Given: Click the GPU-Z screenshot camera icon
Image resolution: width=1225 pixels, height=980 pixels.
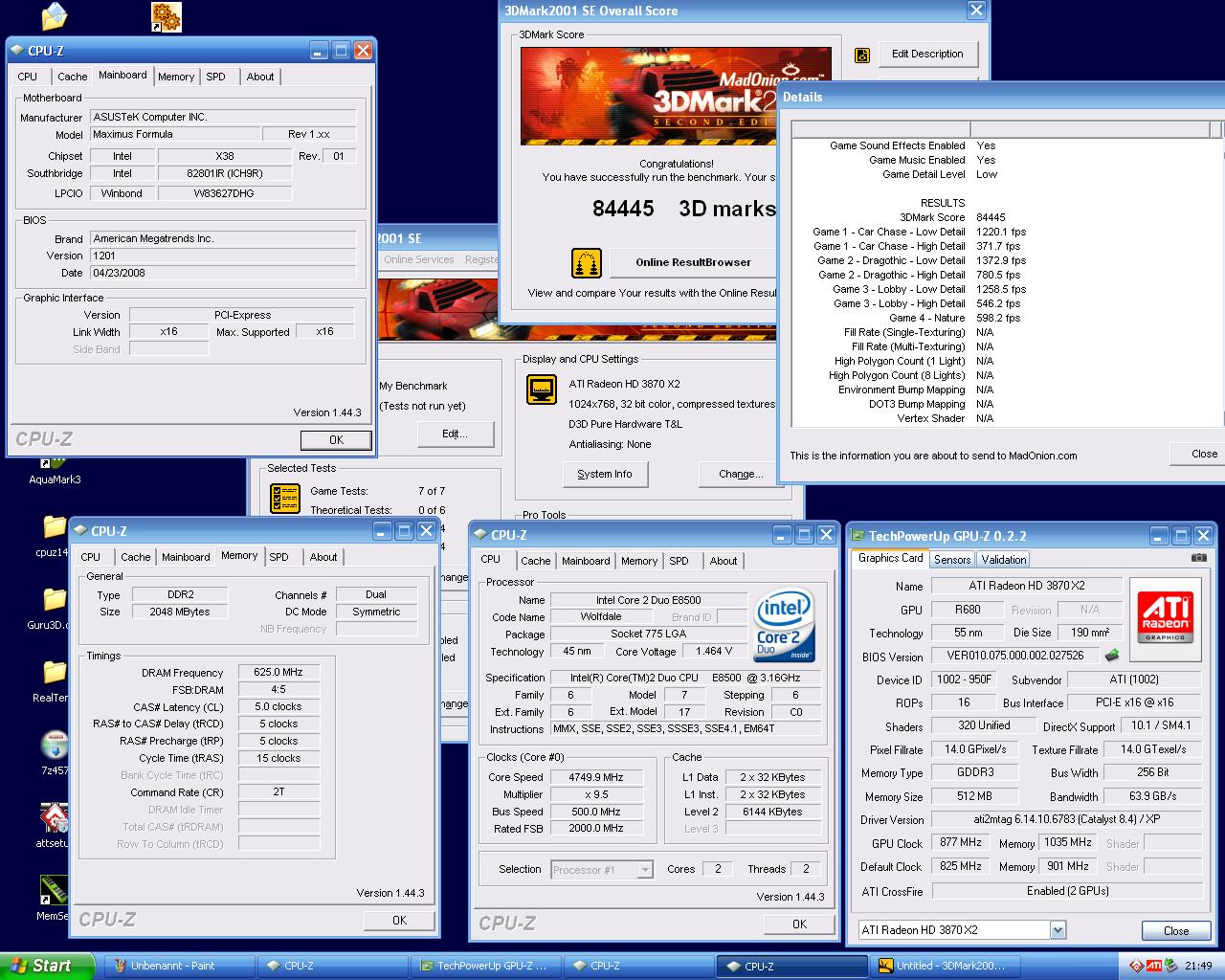Looking at the screenshot, I should 1198,558.
